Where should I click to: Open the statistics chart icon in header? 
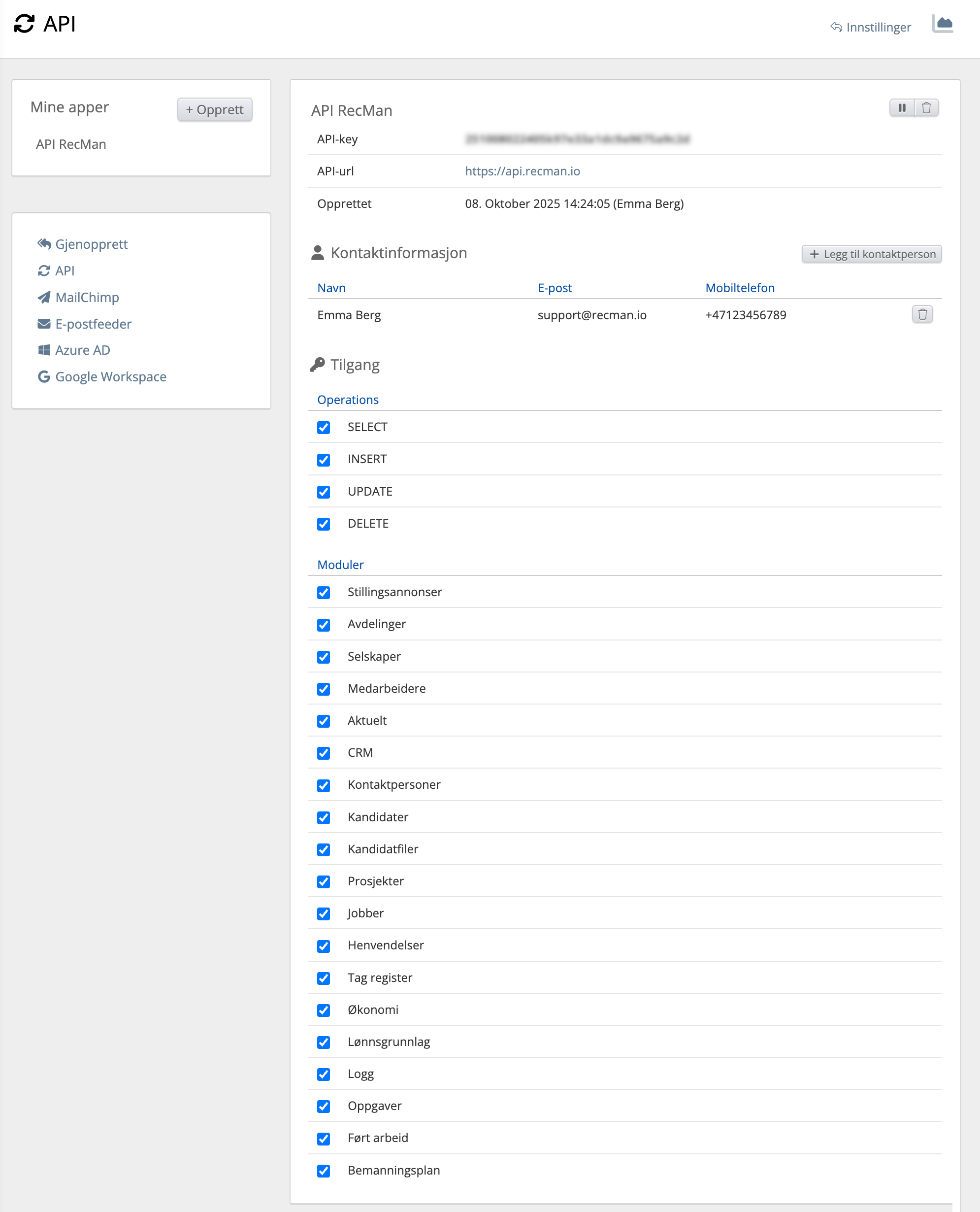[942, 24]
